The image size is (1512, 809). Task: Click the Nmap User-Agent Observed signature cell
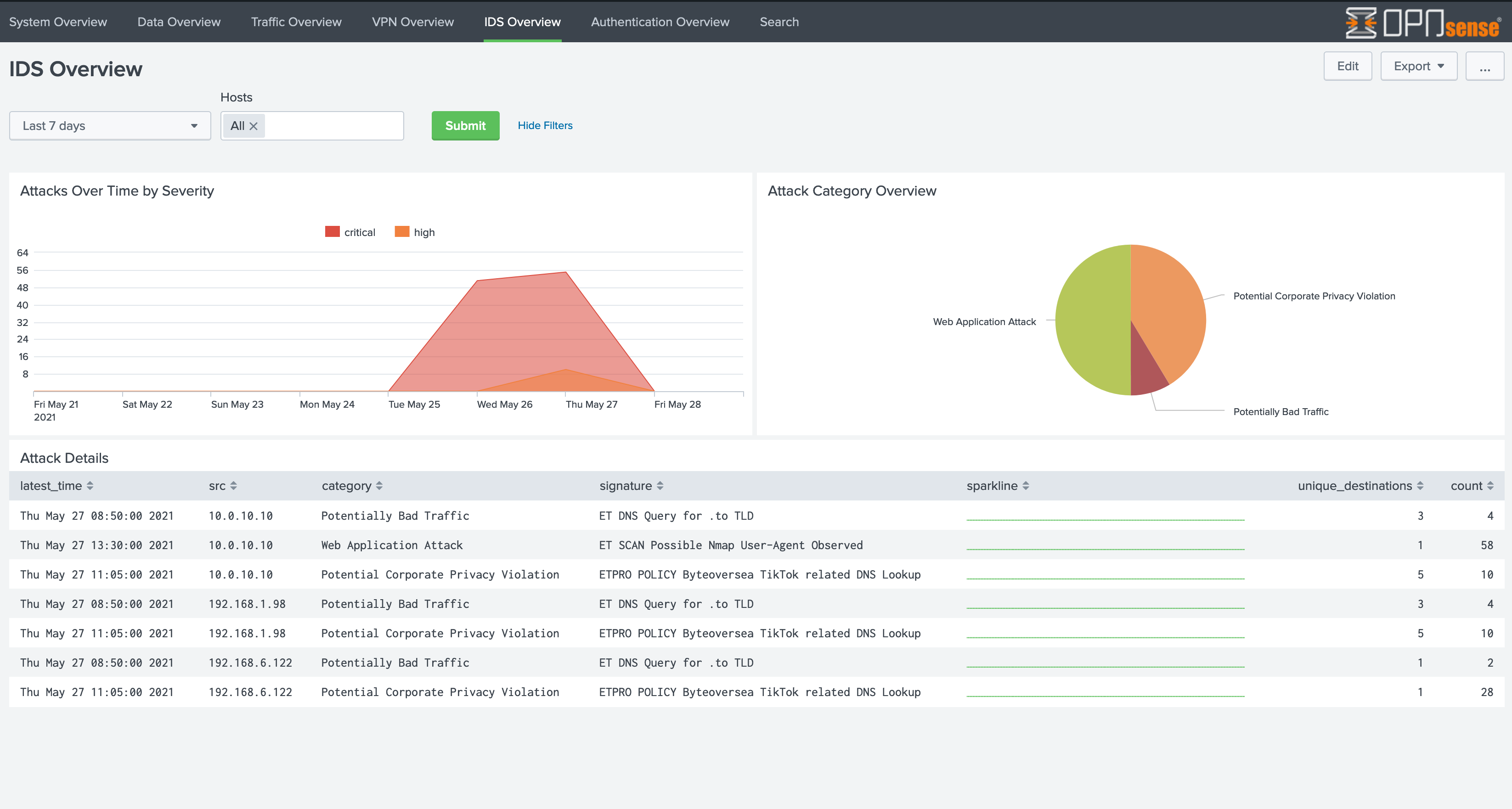(731, 545)
